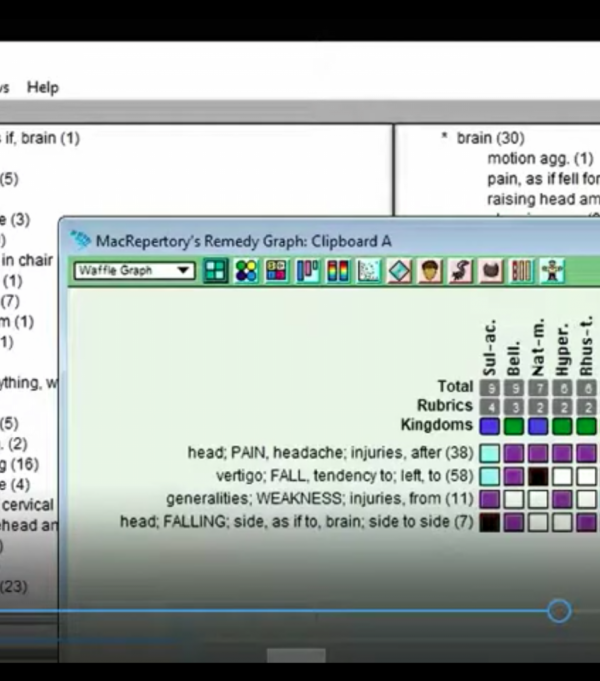
Task: Click Nat-m. blue Kingdoms swatch
Action: point(538,426)
